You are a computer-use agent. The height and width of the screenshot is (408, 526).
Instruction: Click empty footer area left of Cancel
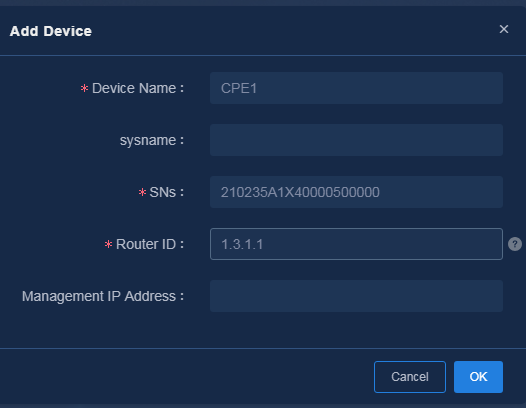(x=185, y=377)
